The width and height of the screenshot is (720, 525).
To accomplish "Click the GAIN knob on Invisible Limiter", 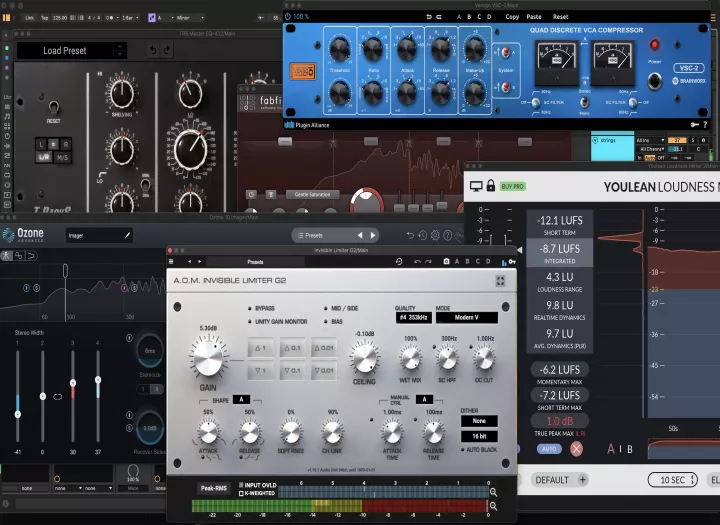I will 208,357.
